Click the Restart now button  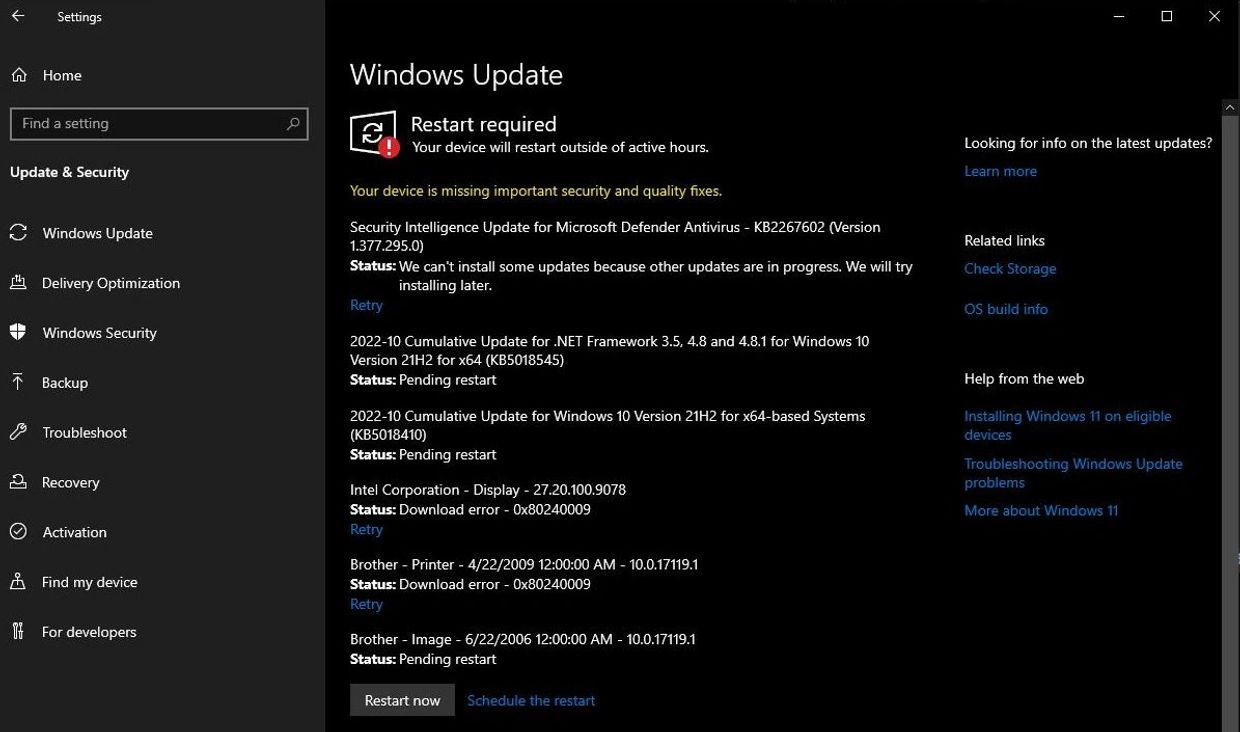click(x=402, y=700)
